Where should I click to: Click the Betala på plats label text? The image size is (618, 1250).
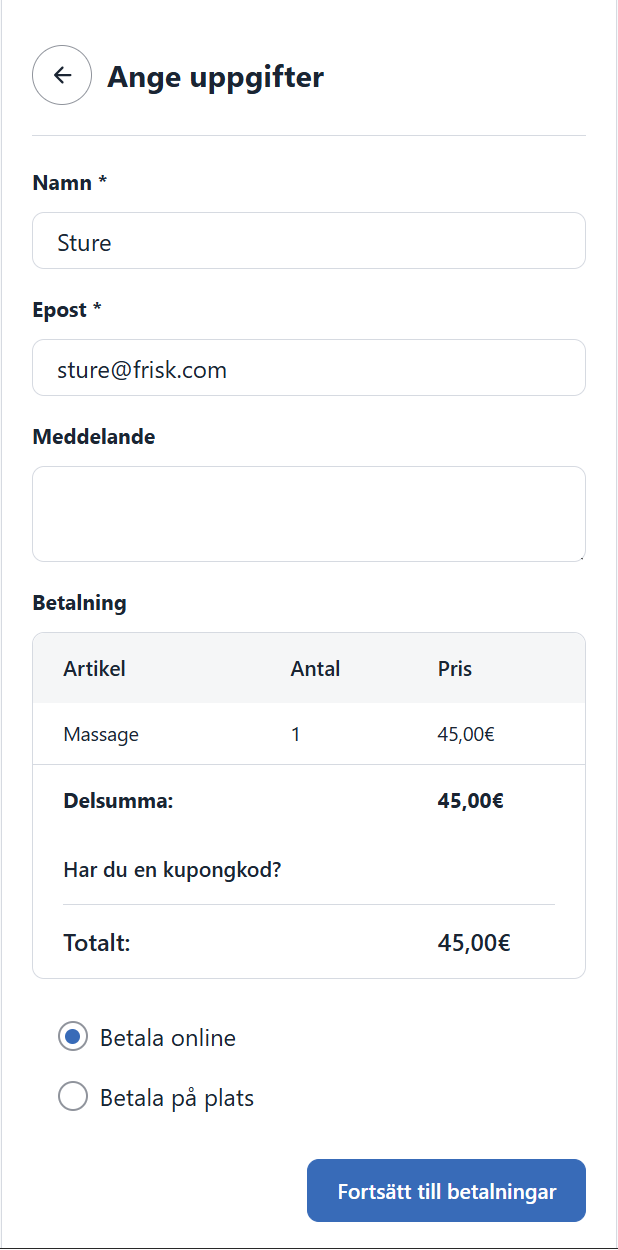coord(177,1098)
